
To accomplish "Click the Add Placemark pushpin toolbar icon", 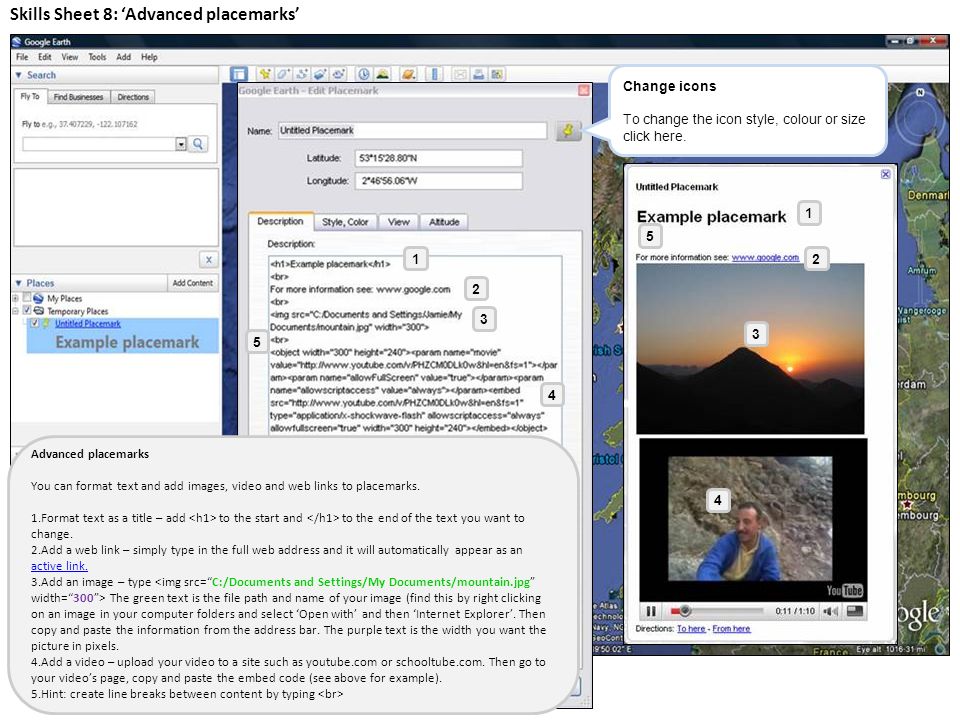I will coord(264,74).
